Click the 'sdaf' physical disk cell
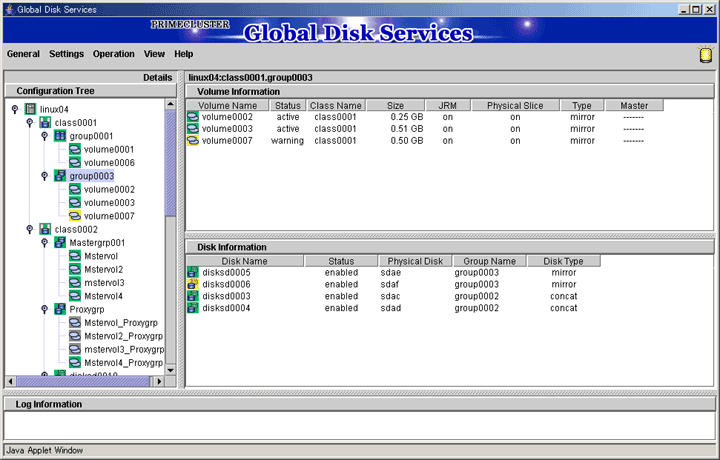The height and width of the screenshot is (460, 720). (x=390, y=285)
